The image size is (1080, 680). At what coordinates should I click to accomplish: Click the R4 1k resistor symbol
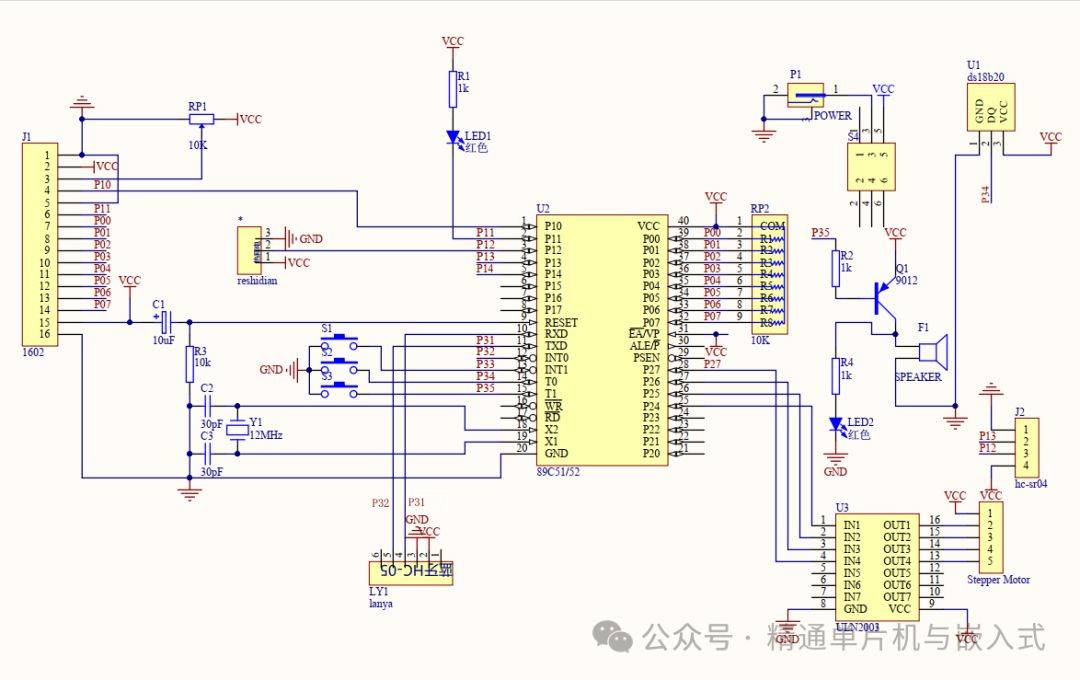coord(835,376)
